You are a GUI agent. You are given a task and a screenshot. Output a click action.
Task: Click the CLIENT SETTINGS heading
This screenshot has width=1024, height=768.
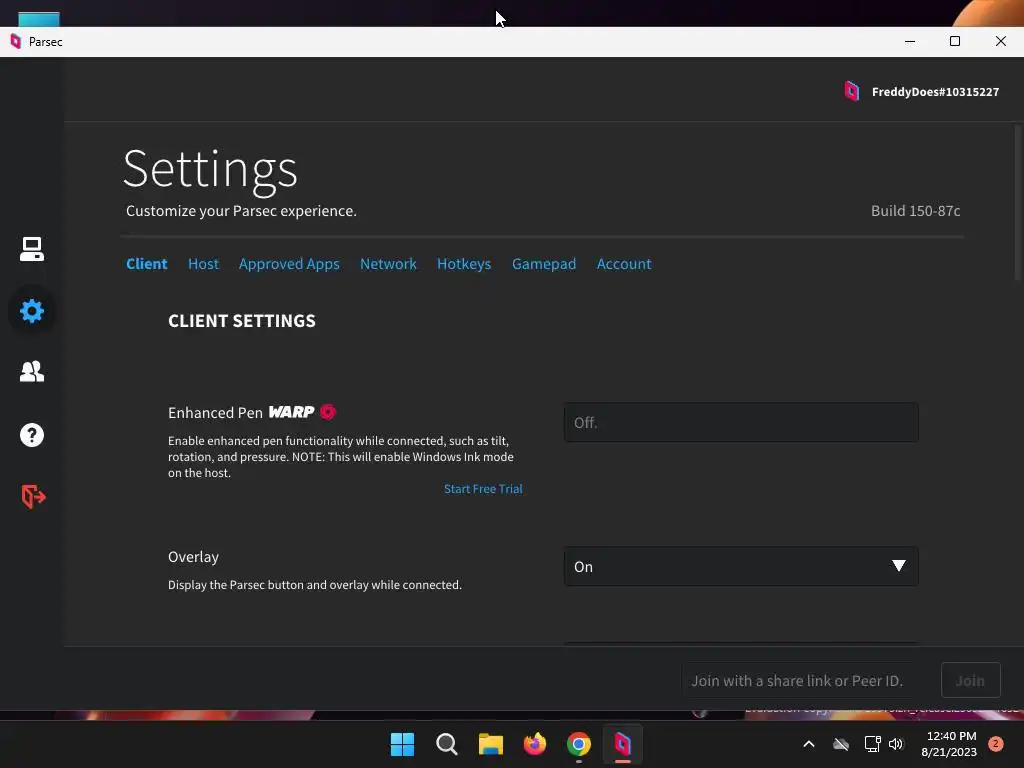pos(242,321)
